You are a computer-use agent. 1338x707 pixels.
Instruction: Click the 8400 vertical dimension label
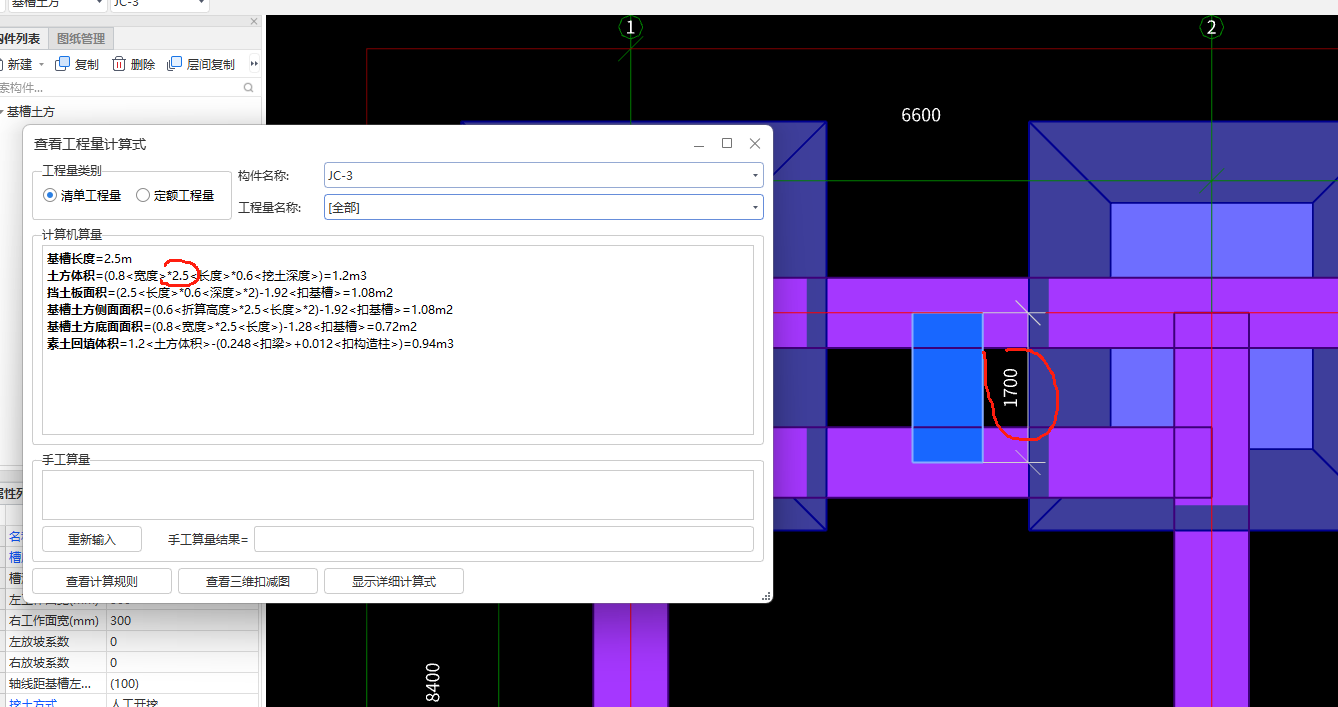[433, 682]
